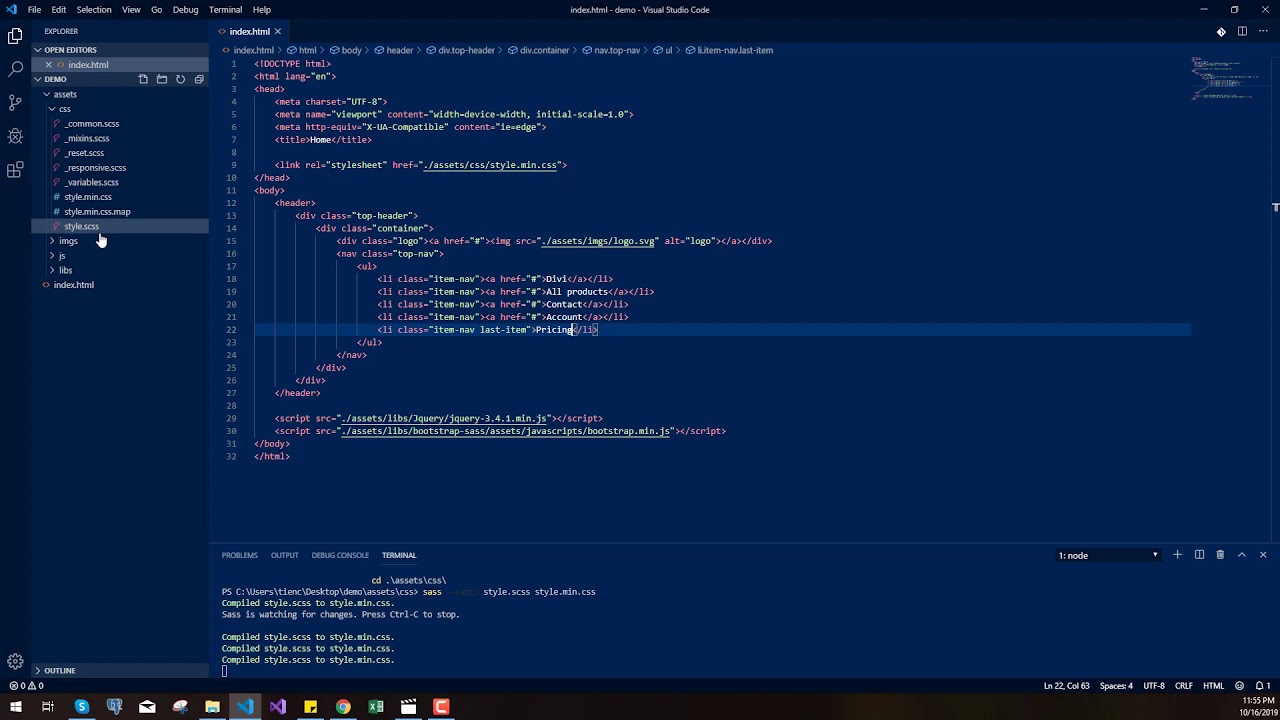Viewport: 1280px width, 720px height.
Task: Close index.html in Open Editors list
Action: coord(48,65)
